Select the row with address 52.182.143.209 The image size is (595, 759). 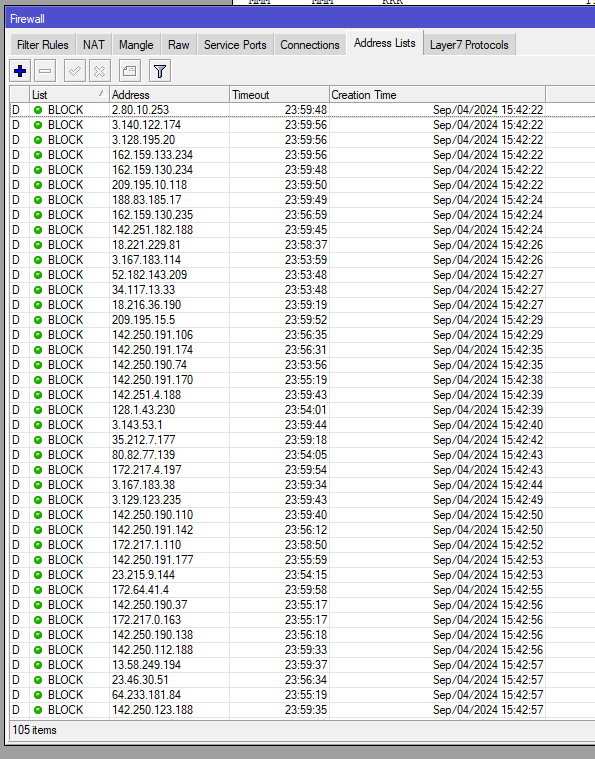pyautogui.click(x=302, y=275)
